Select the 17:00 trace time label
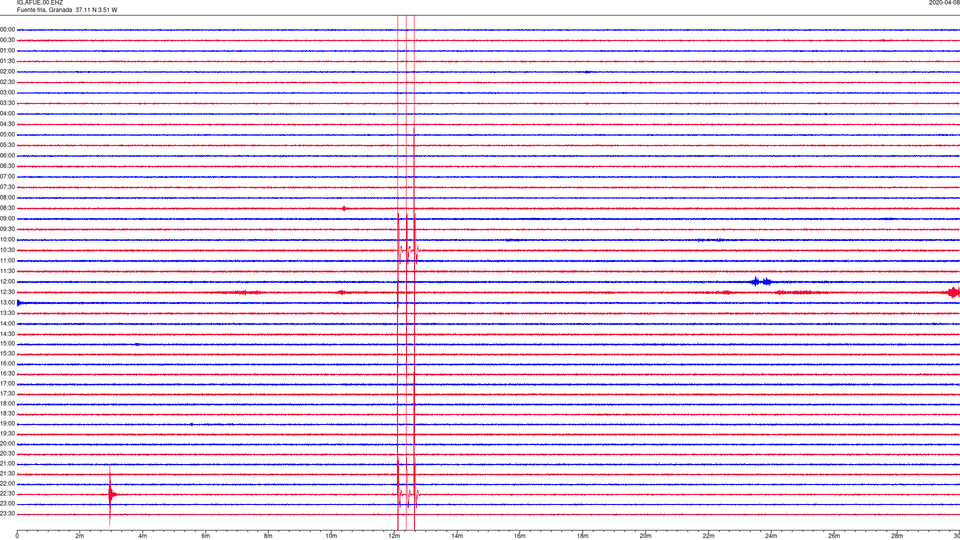This screenshot has height=540, width=960. [7, 384]
